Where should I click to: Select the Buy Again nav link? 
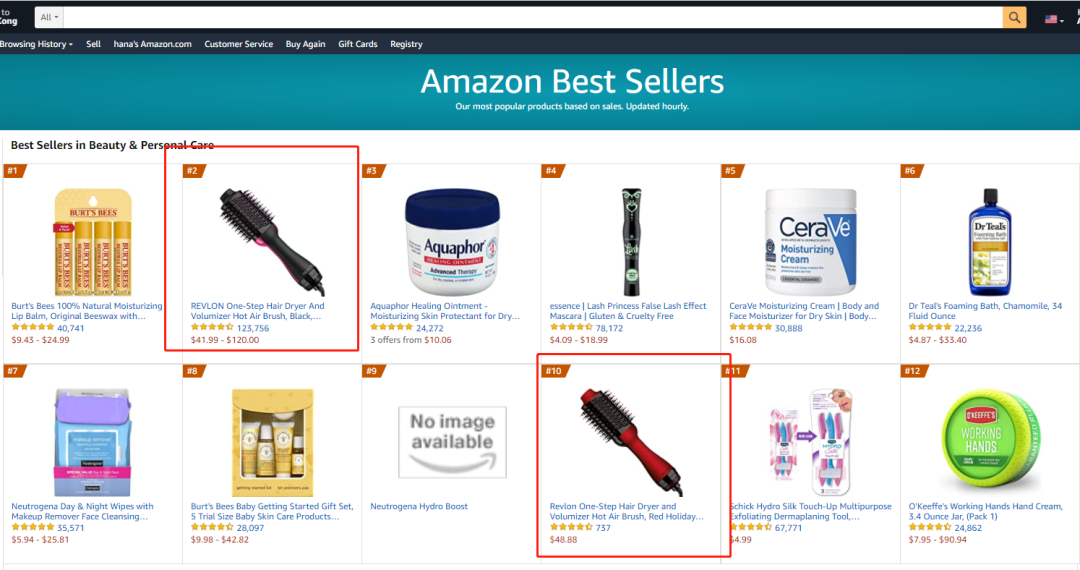point(305,44)
